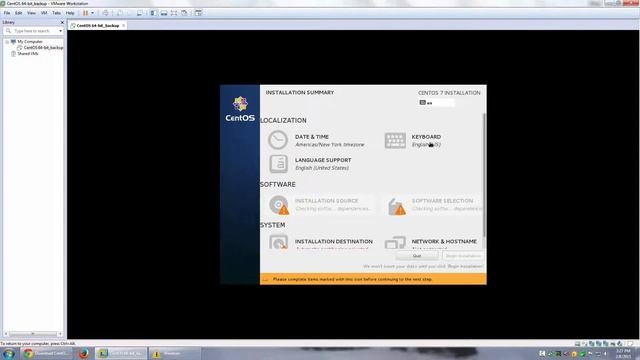
Task: Click the Library search field
Action: pos(32,31)
